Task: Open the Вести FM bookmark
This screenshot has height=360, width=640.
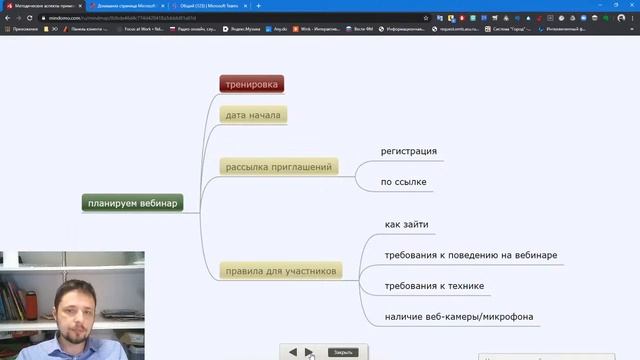Action: (360, 29)
